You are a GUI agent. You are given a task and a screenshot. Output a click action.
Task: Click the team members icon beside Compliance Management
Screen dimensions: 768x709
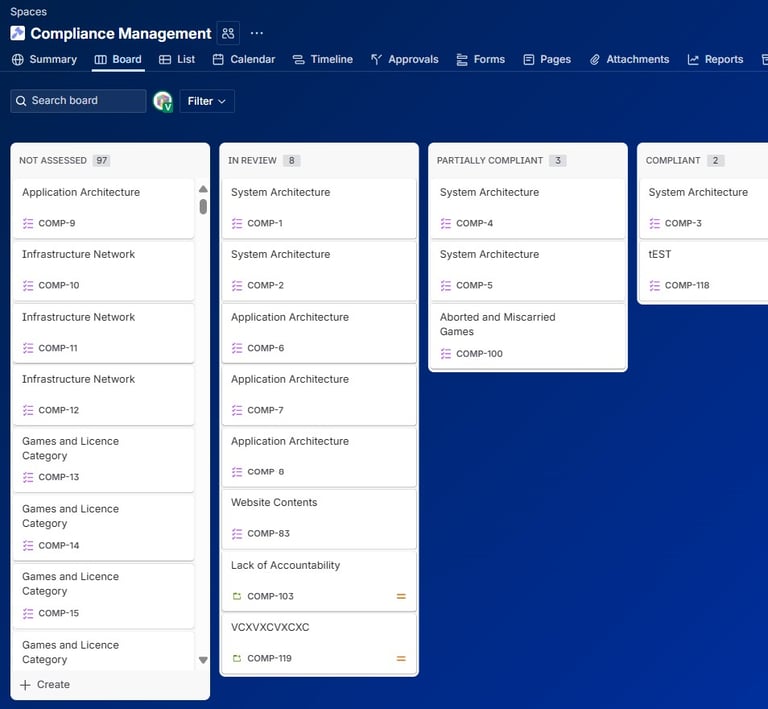(x=228, y=33)
